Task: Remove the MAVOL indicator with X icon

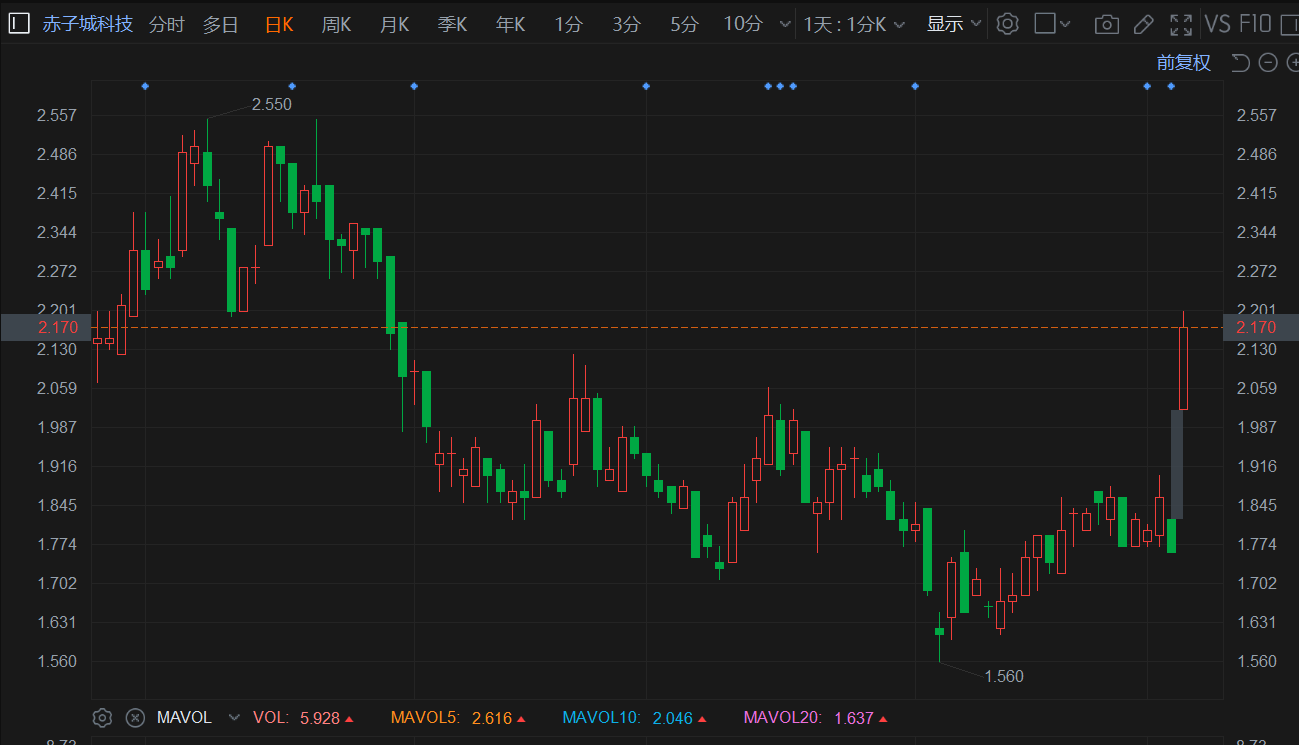Action: [135, 717]
